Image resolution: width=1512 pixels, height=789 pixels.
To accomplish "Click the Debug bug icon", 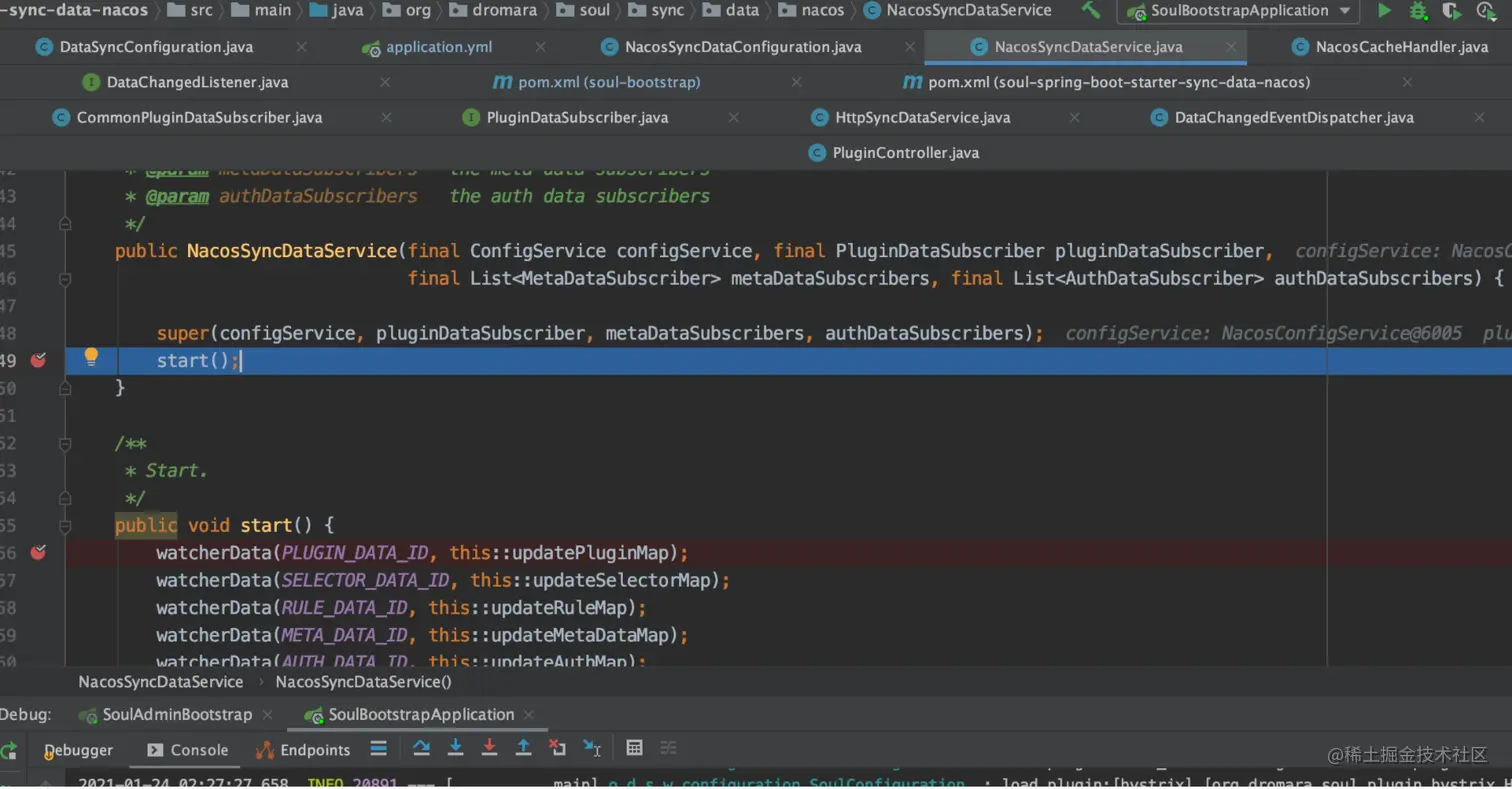I will pos(1418,11).
